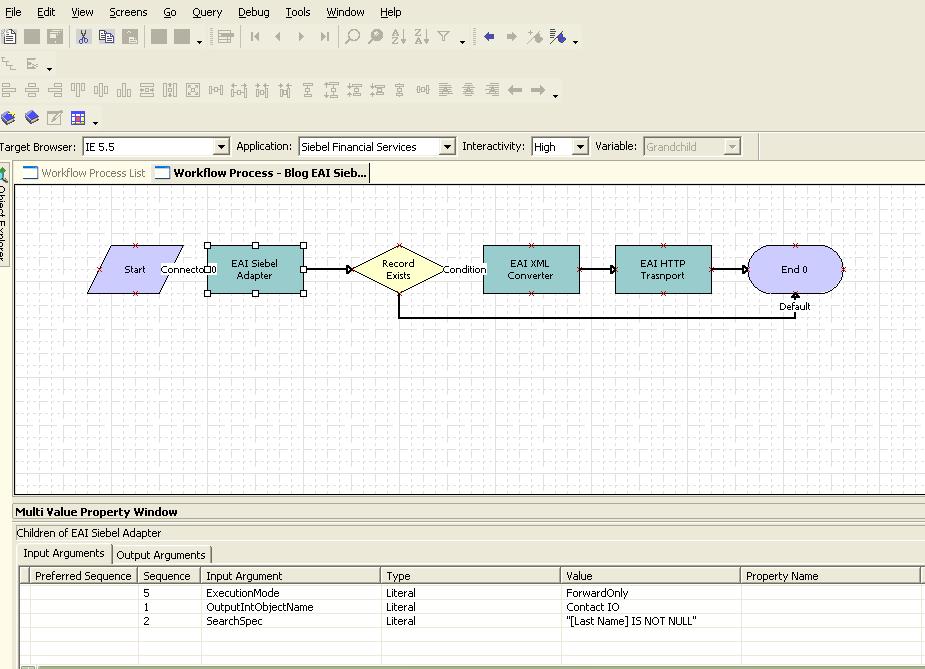The height and width of the screenshot is (669, 925).
Task: Click the first book icon below the toolbar
Action: [9, 117]
